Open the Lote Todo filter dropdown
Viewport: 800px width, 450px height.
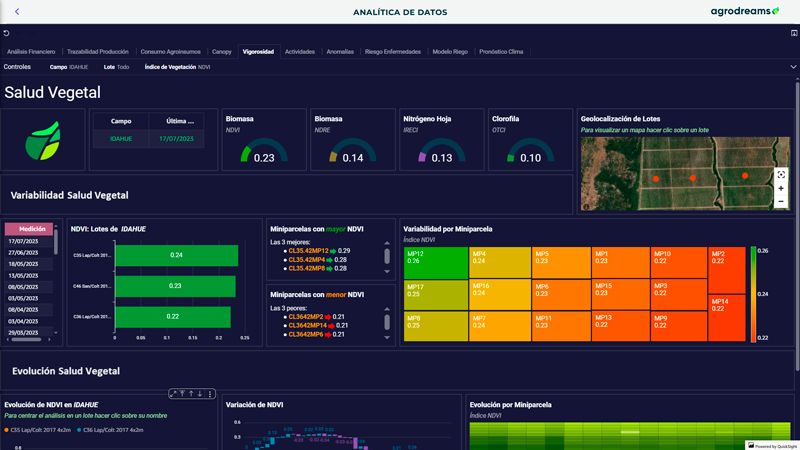pos(116,67)
